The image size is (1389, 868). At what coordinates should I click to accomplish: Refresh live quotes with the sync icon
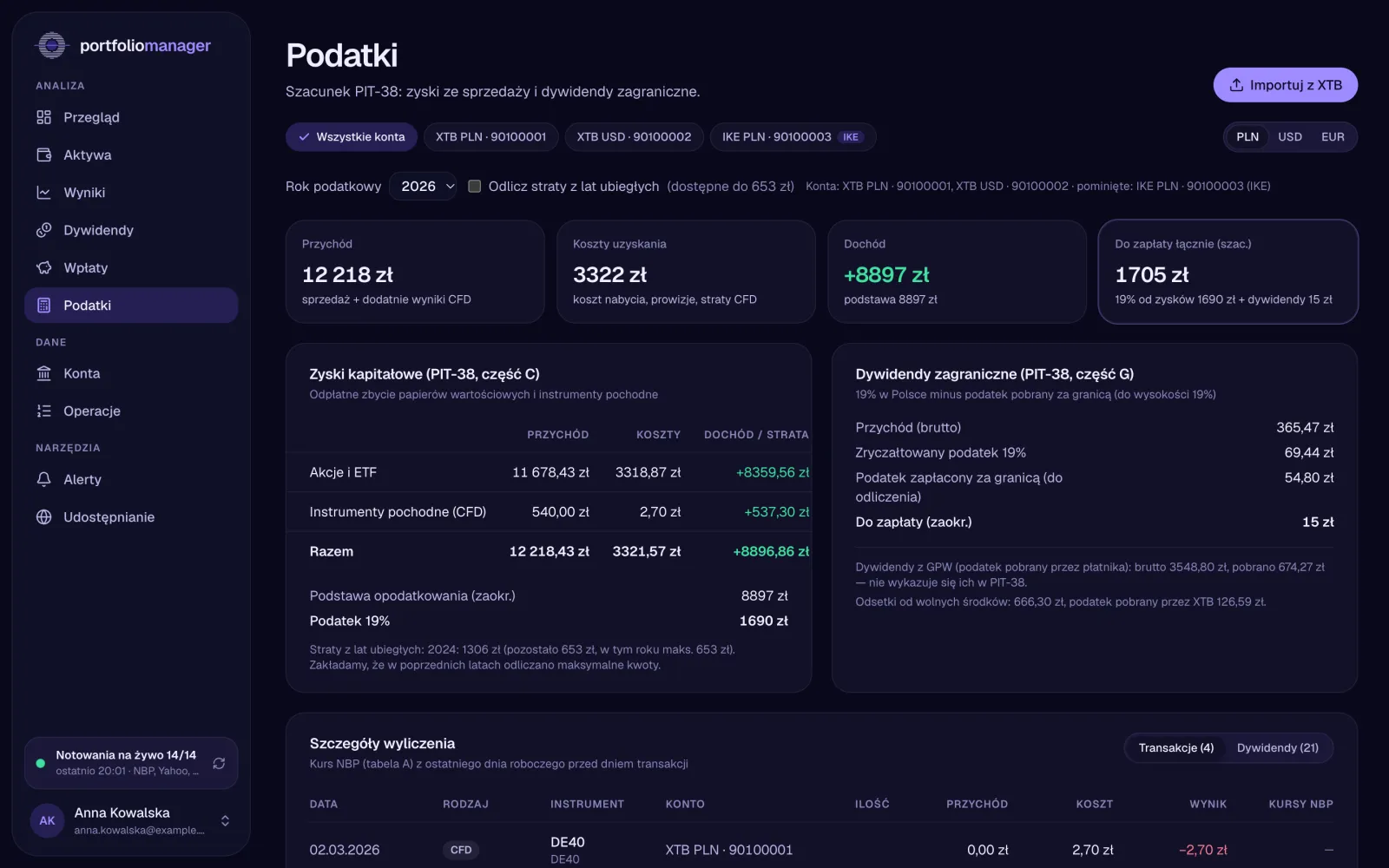[x=219, y=763]
